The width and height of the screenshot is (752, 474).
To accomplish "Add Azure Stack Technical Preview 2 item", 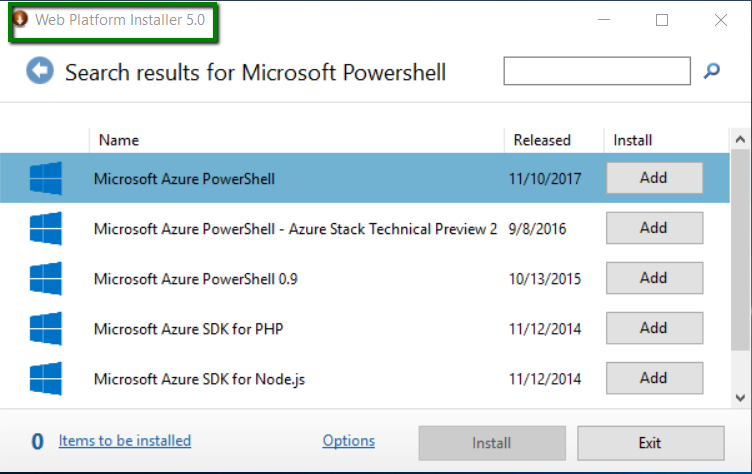I will coord(655,228).
